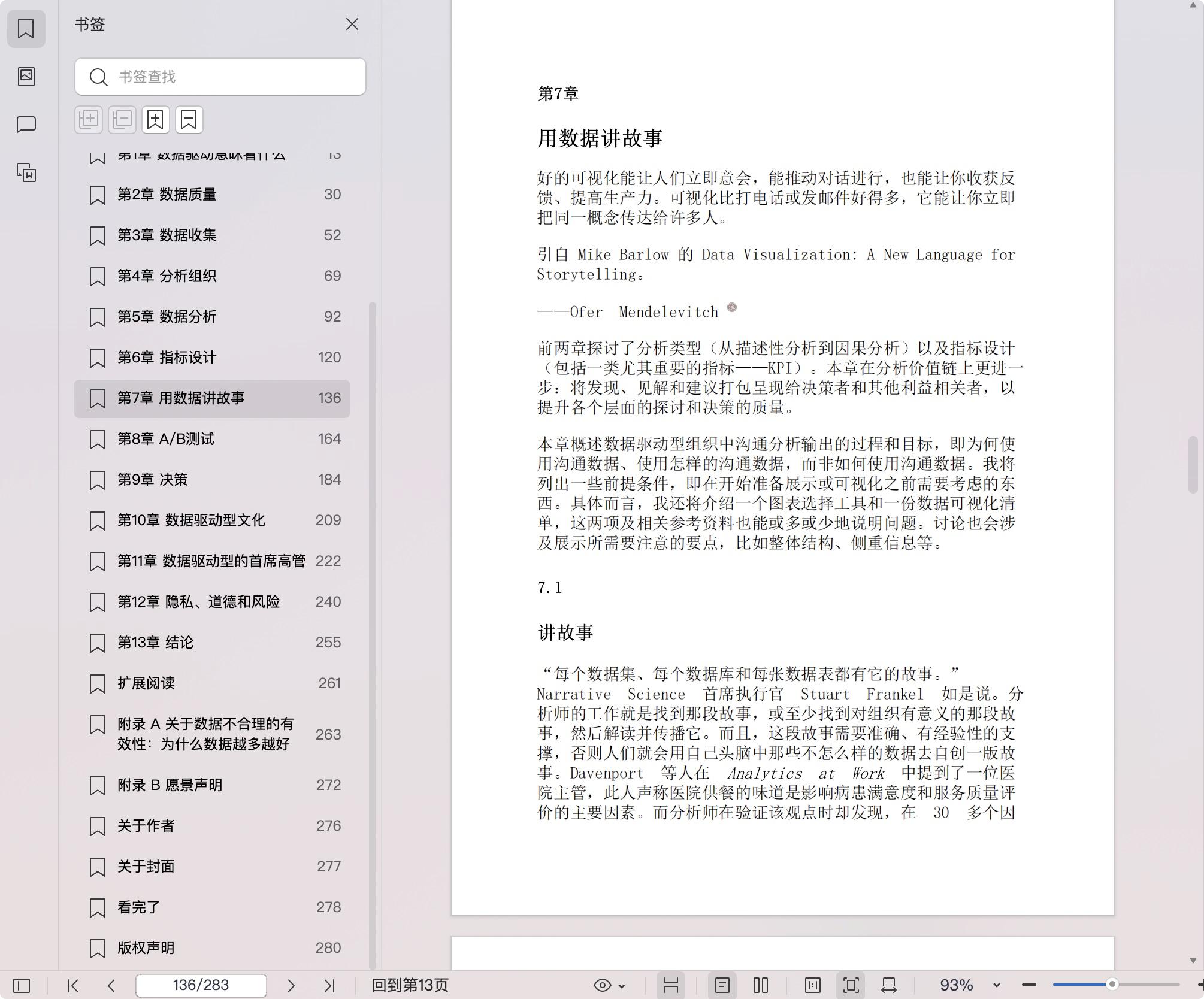
Task: Toggle the sidebar panel icon in status bar
Action: coord(22,985)
